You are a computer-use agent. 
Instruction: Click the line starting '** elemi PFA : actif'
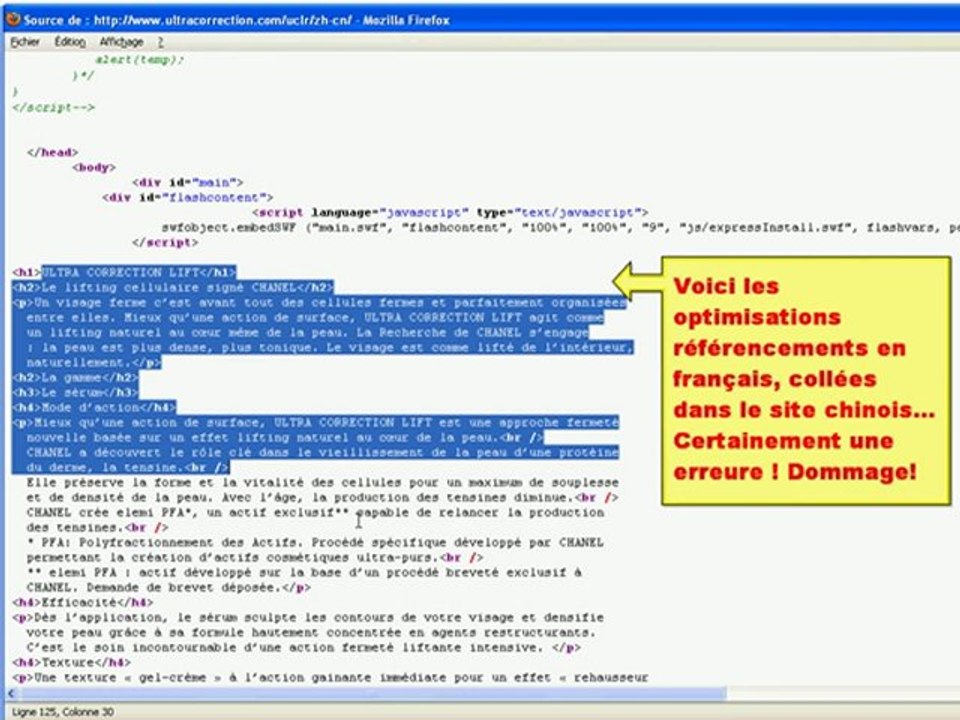coord(304,572)
